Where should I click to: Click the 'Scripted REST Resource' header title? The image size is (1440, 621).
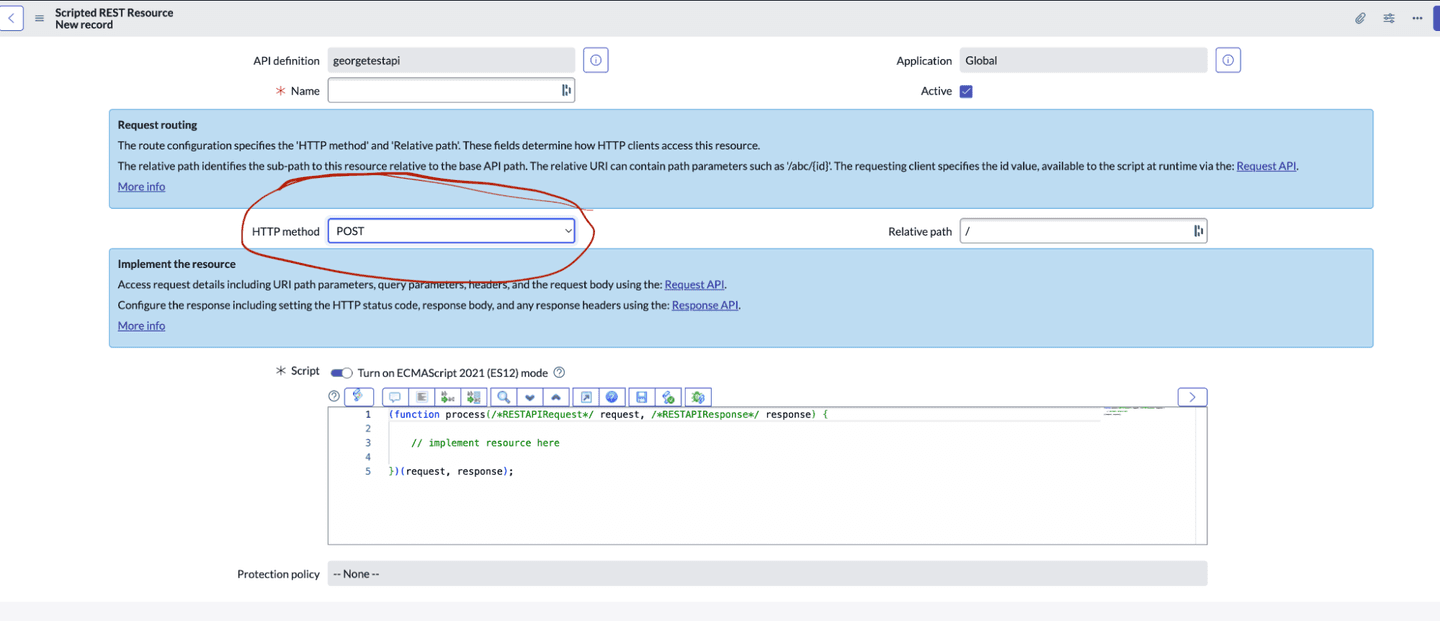[x=114, y=13]
